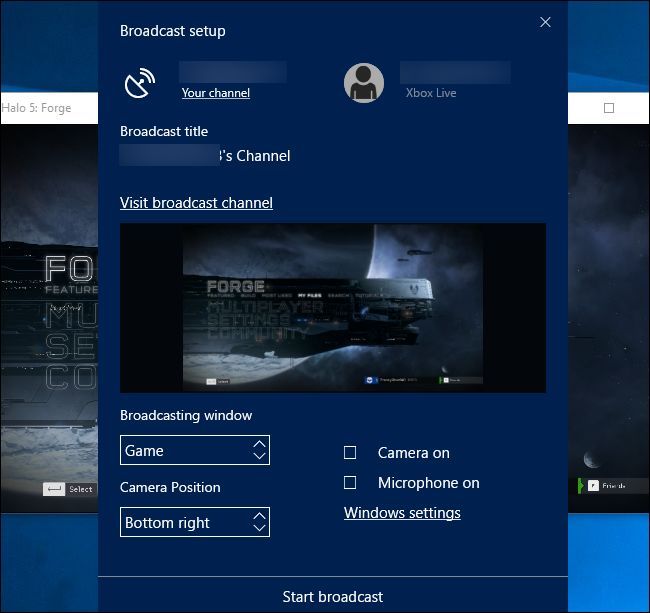The image size is (650, 613).
Task: Open the Broadcasting window Game dropdown
Action: click(195, 450)
